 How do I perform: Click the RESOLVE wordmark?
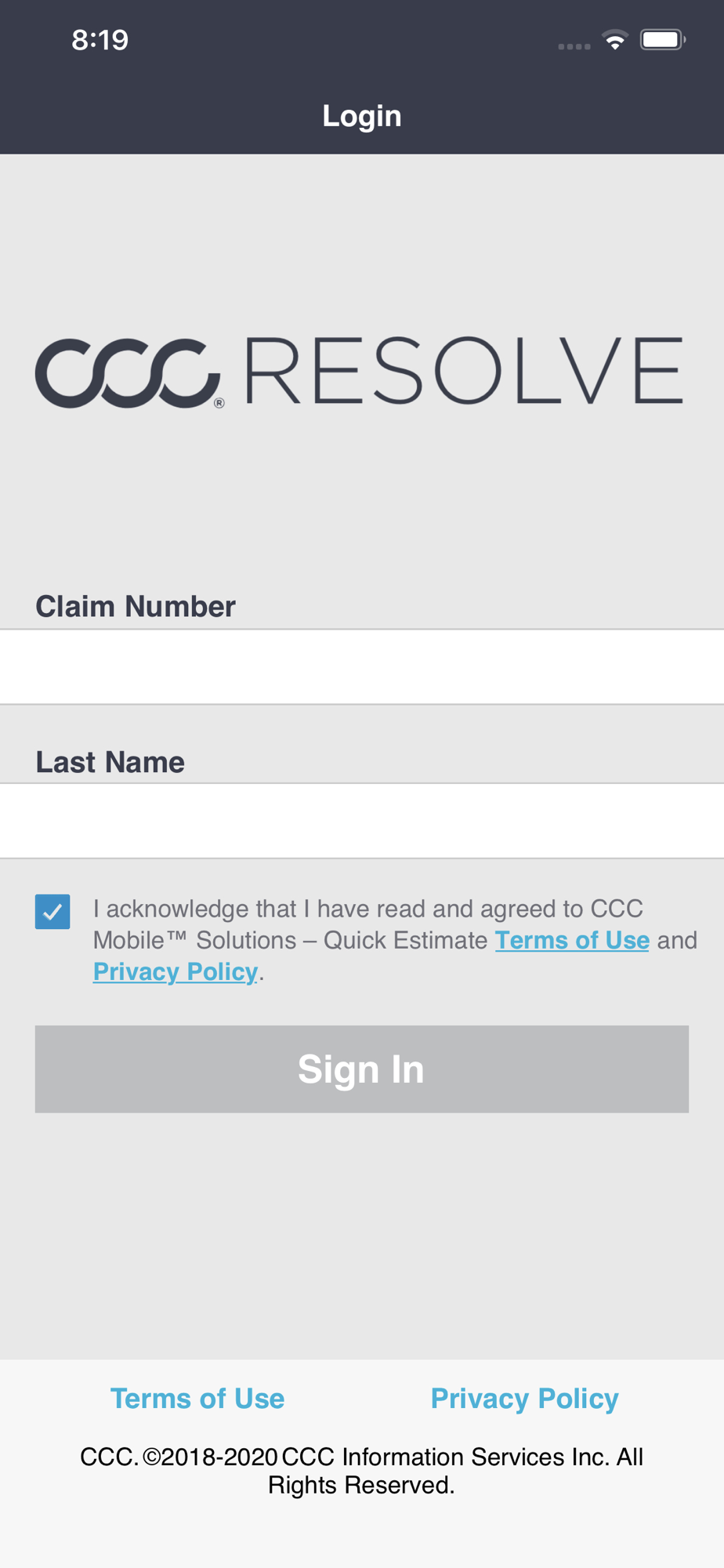464,371
